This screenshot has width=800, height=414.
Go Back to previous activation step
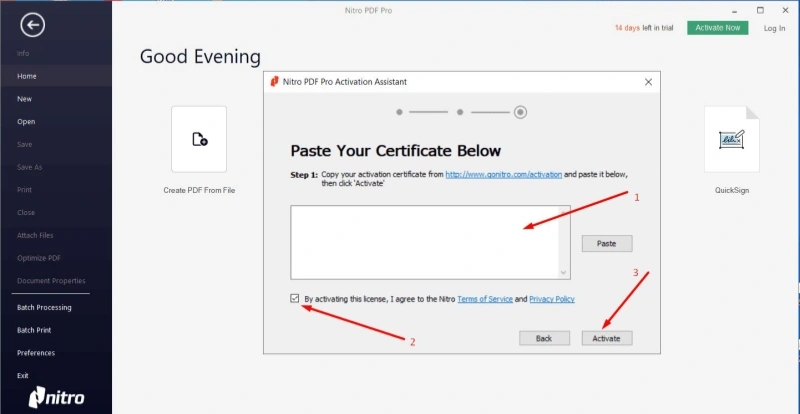tap(544, 338)
